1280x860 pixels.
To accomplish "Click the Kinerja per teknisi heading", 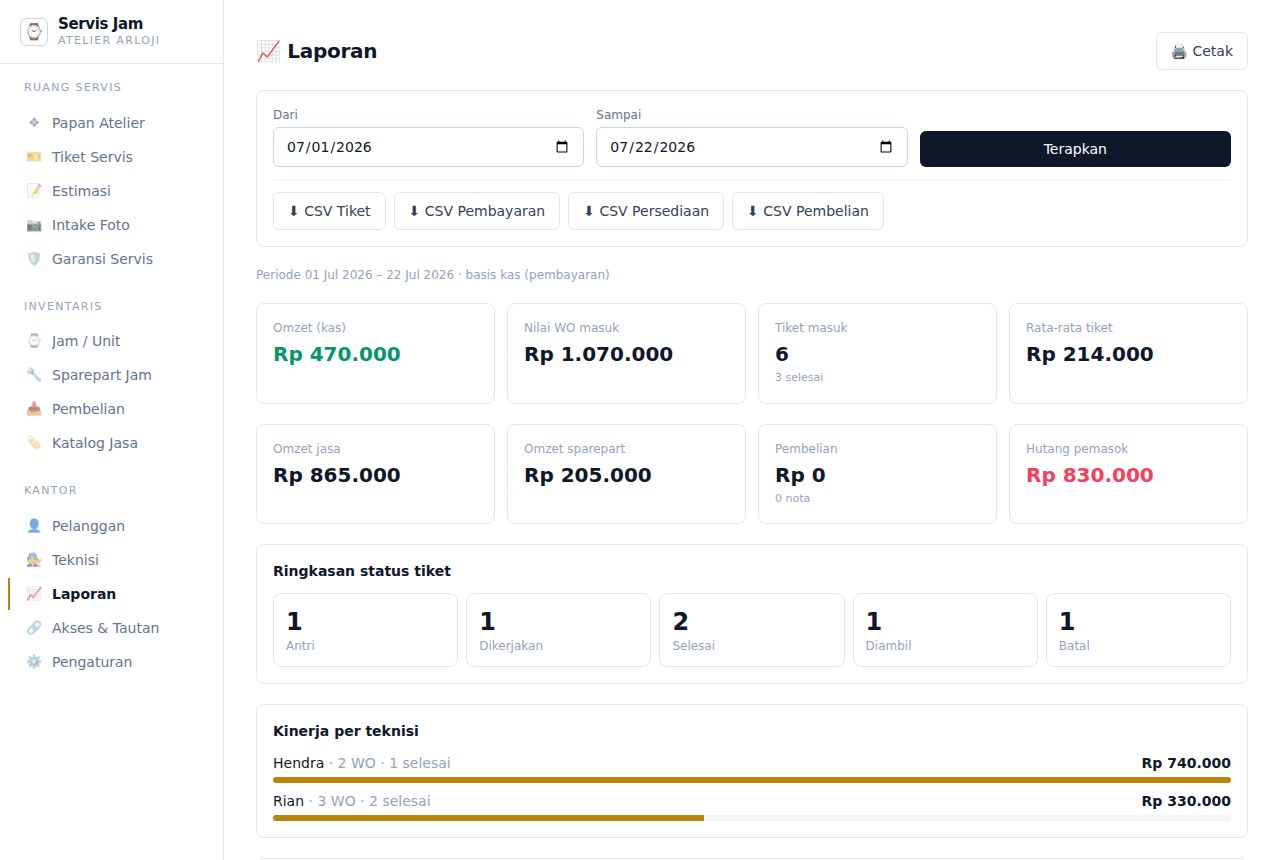I will pos(346,731).
